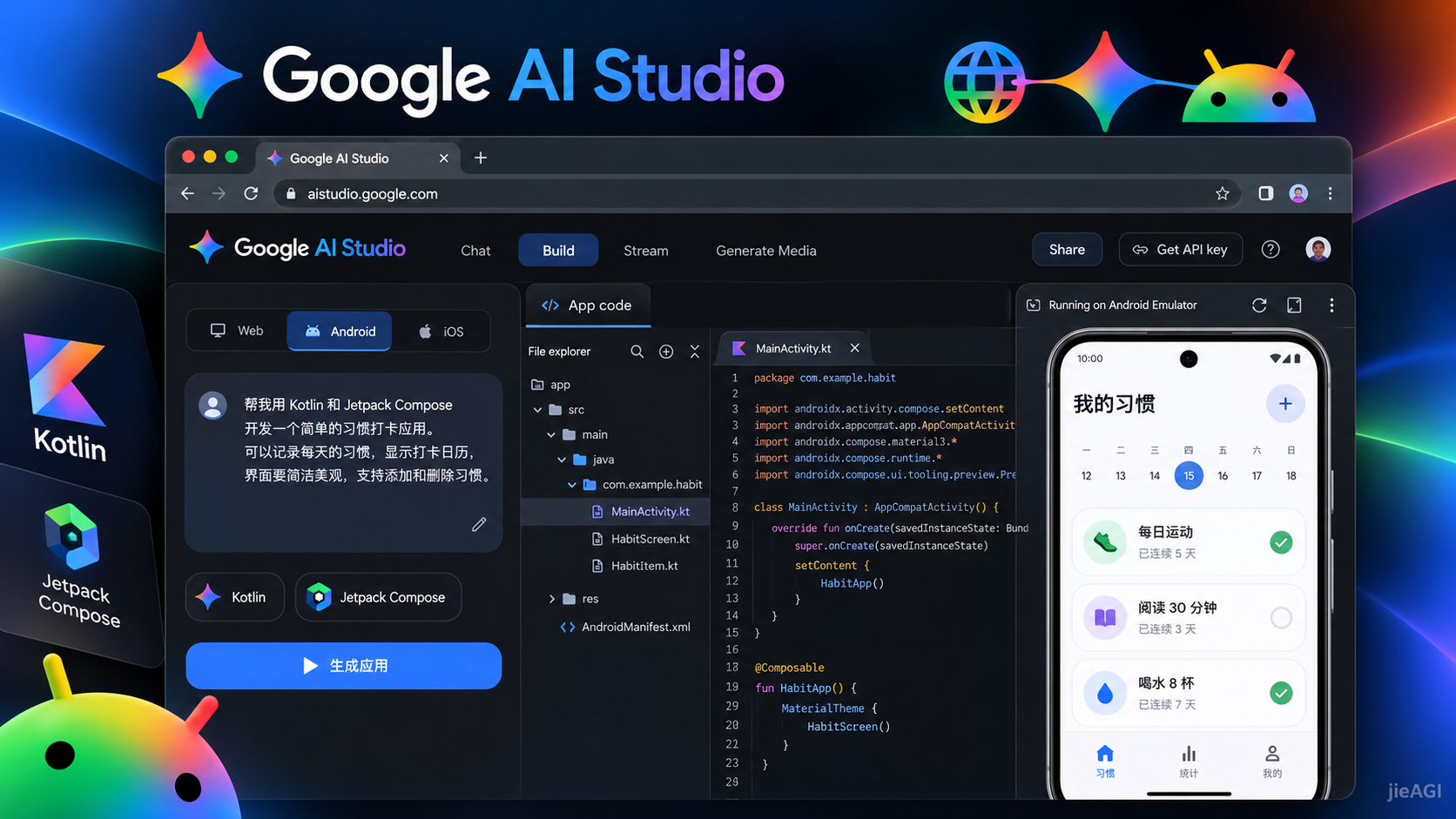Image resolution: width=1456 pixels, height=819 pixels.
Task: Open emulator panel more options menu
Action: coord(1331,305)
